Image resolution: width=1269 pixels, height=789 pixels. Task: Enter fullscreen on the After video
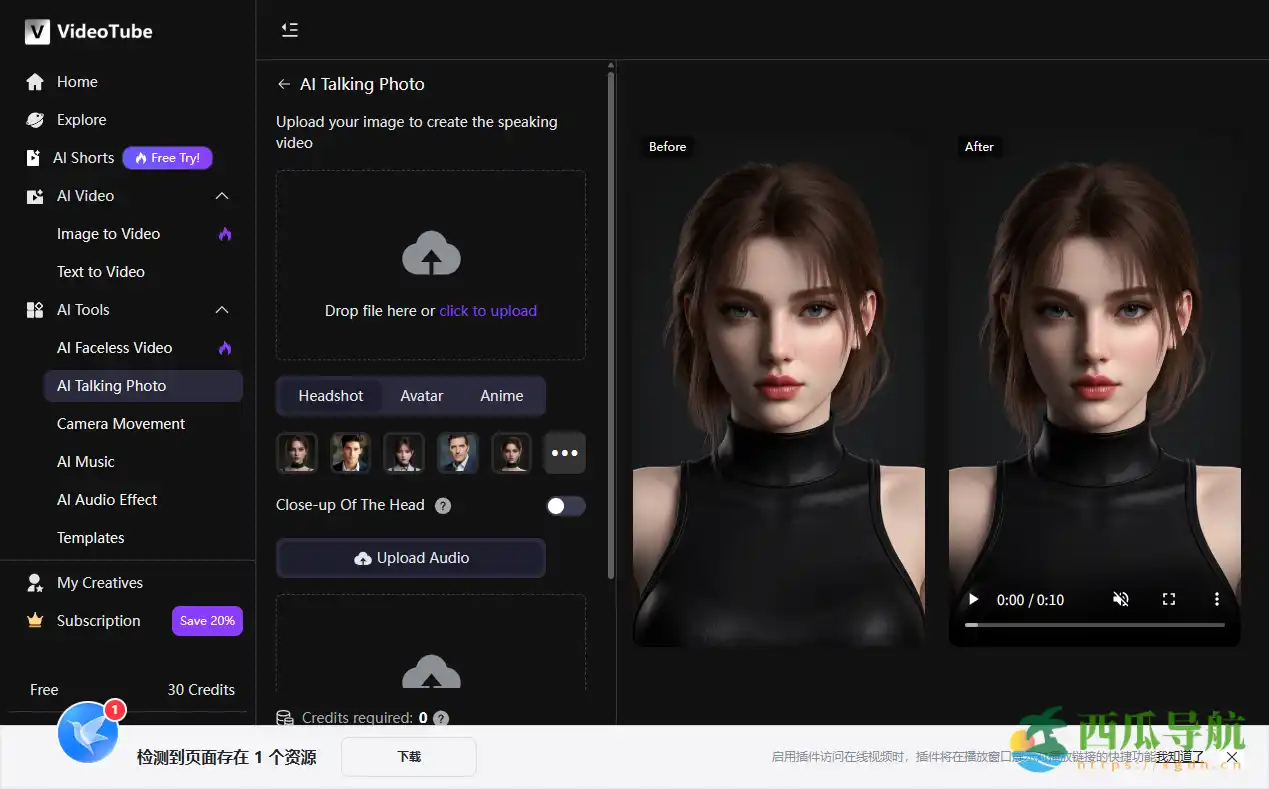[x=1169, y=600]
